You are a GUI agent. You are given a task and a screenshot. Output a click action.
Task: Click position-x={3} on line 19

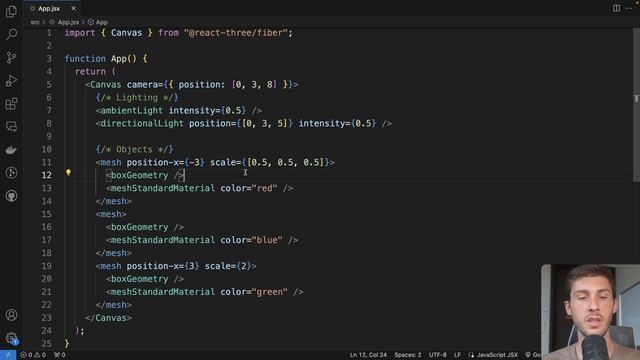click(163, 266)
